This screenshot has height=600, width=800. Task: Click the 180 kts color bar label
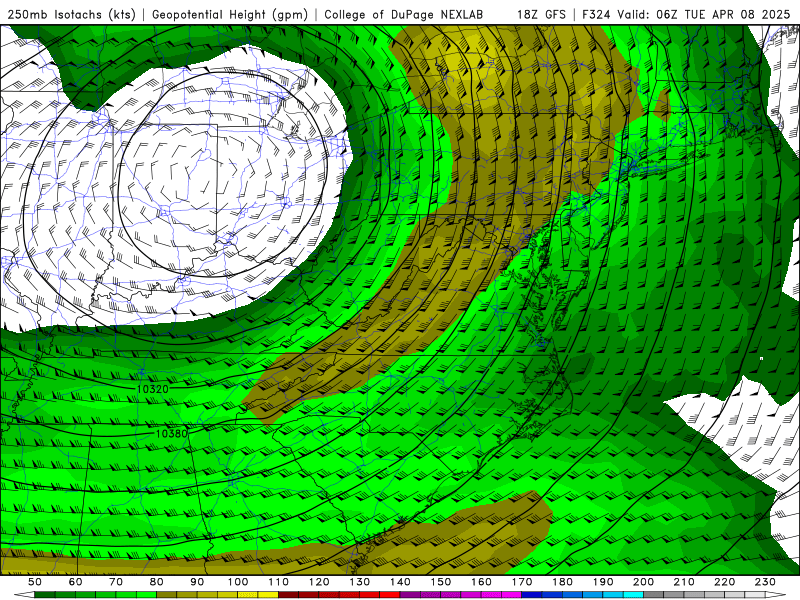coord(562,582)
